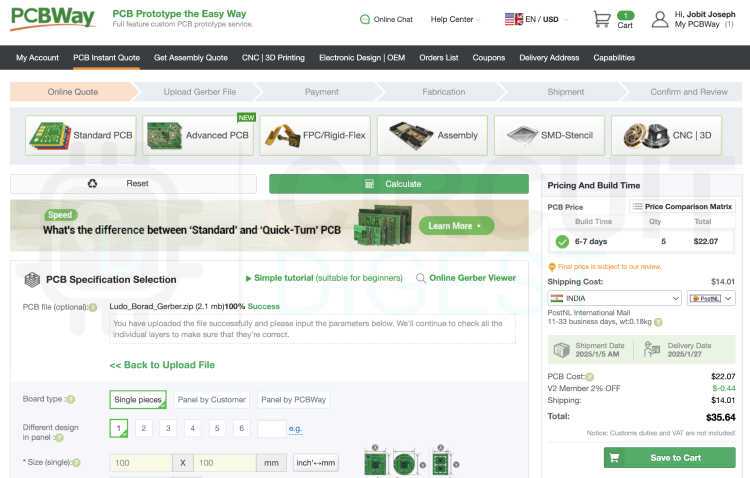Select Panel by Customer board type
750x478 pixels.
tap(211, 400)
